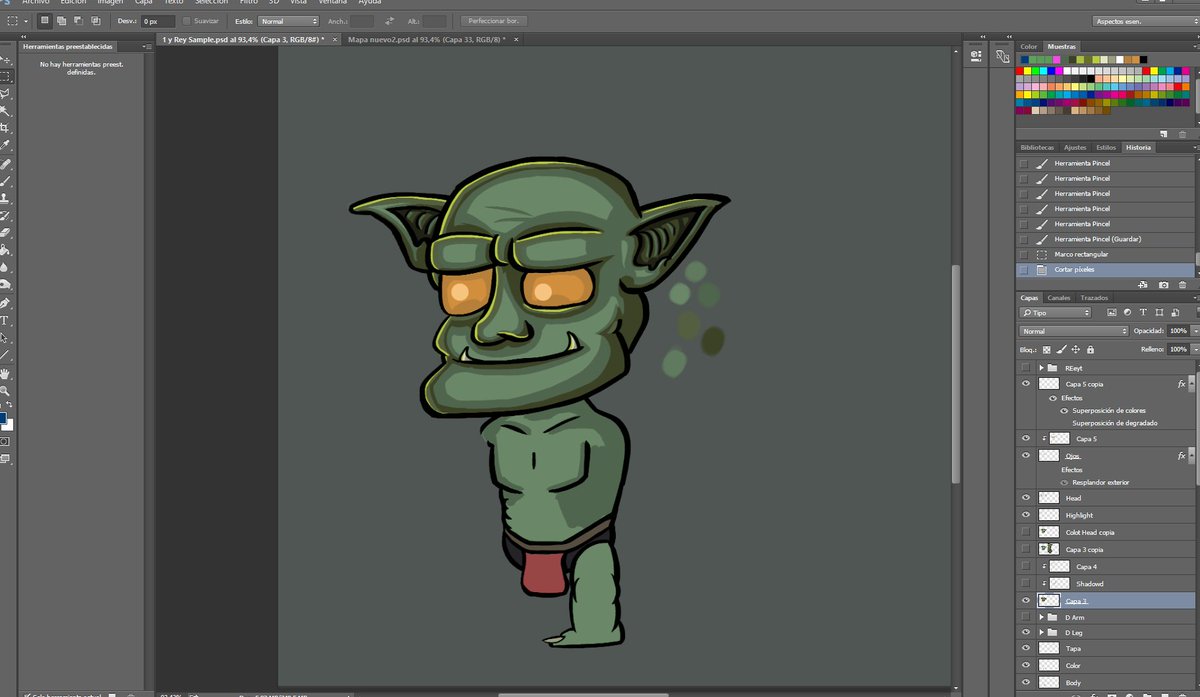The height and width of the screenshot is (697, 1200).
Task: Click the lock all padlock icon
Action: click(x=1090, y=350)
